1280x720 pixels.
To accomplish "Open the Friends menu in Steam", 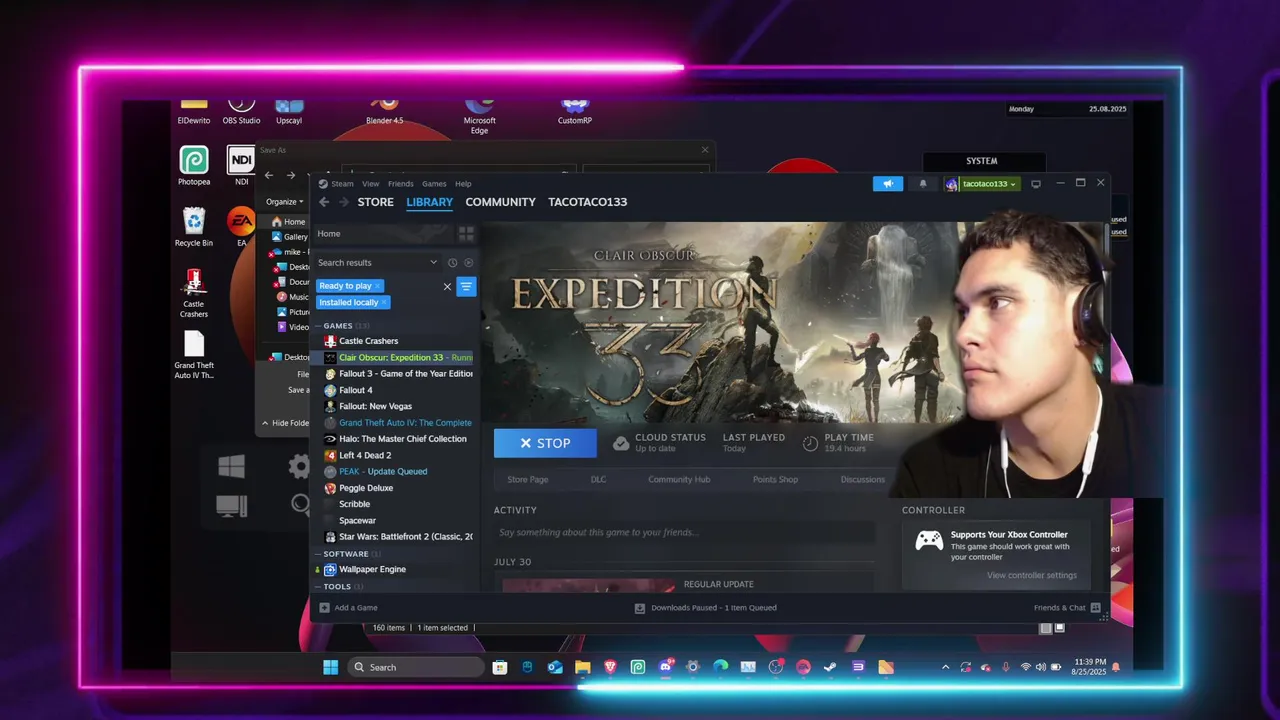I will click(400, 184).
